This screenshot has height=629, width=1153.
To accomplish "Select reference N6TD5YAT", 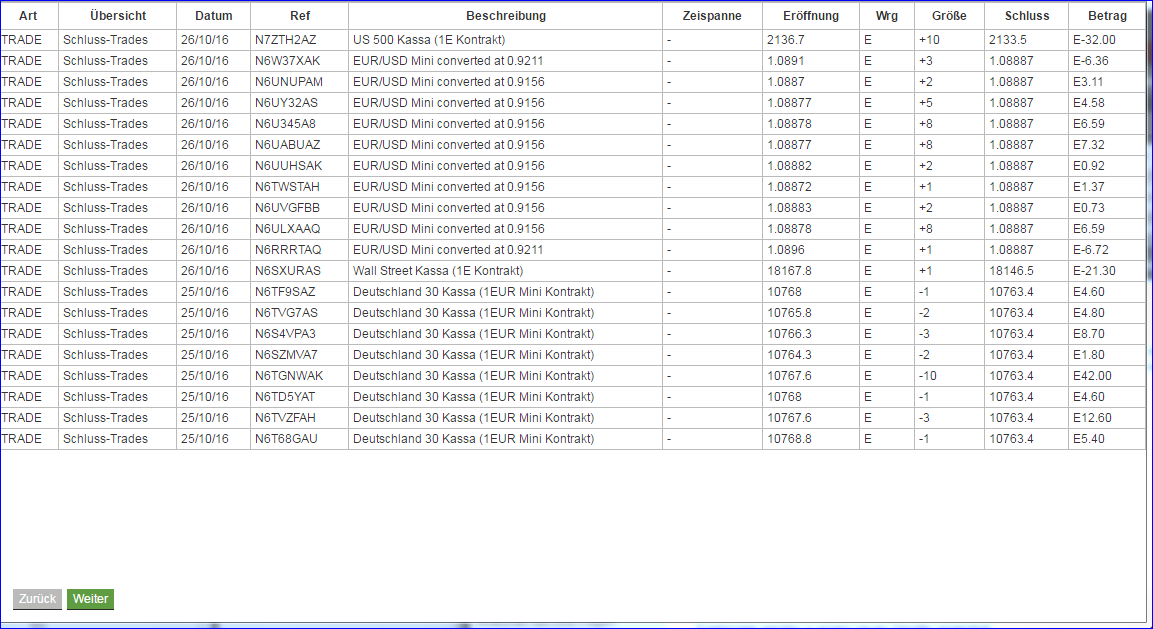I will 285,397.
